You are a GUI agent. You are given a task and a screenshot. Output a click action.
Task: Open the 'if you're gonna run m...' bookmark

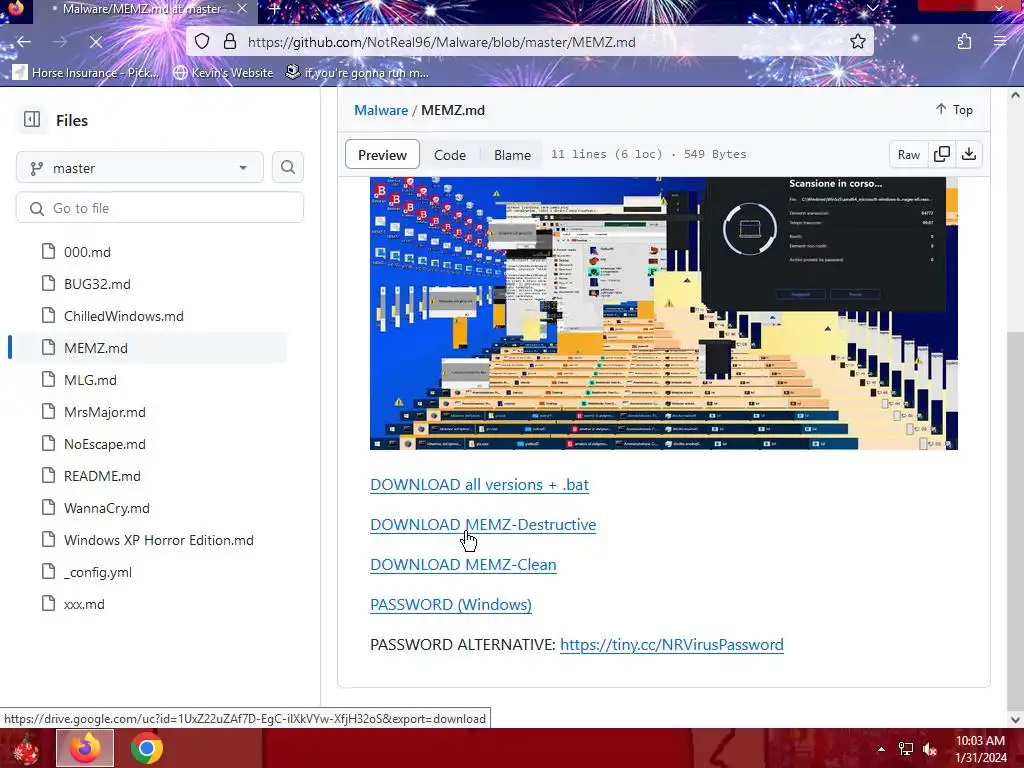click(x=358, y=72)
